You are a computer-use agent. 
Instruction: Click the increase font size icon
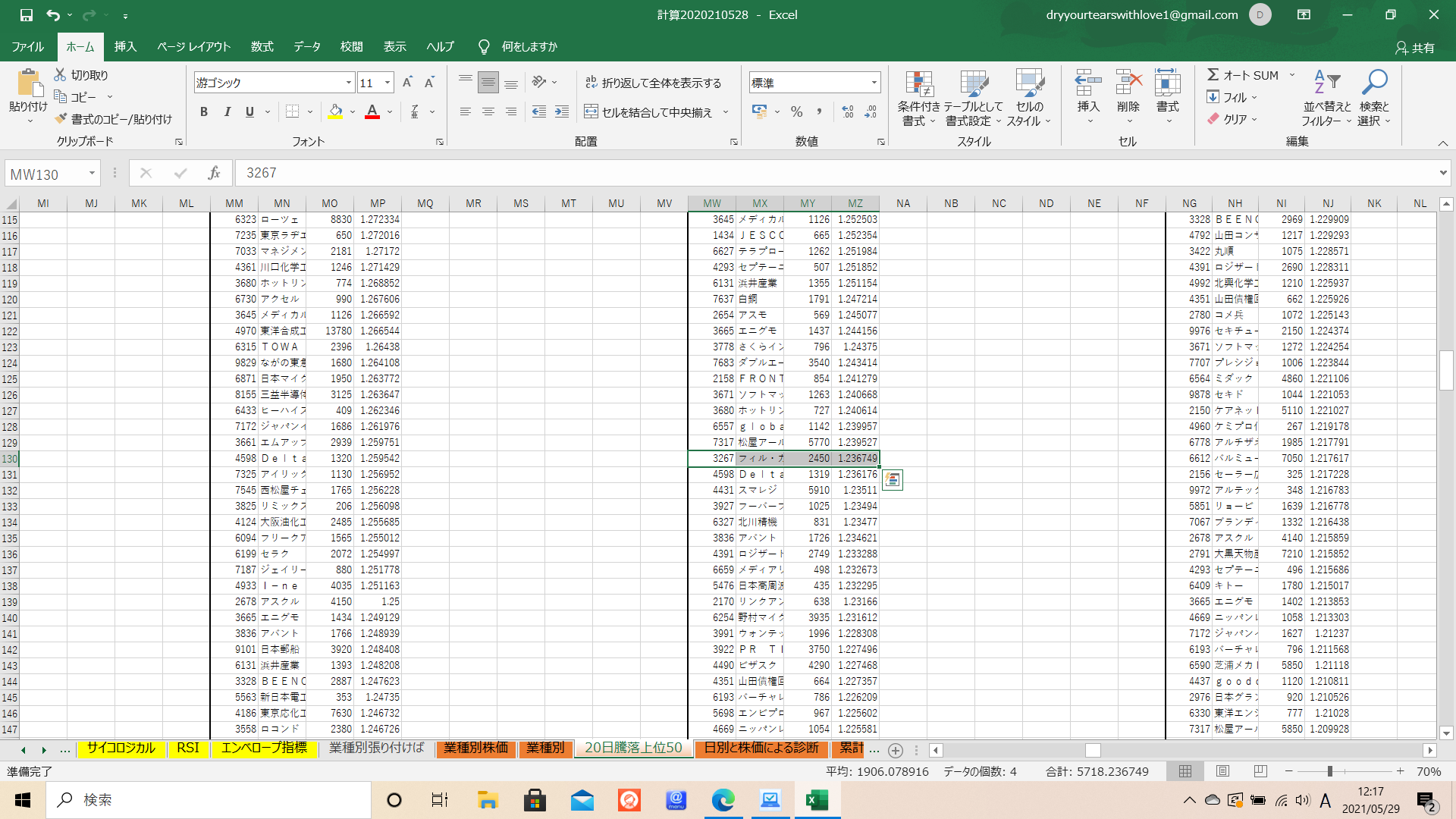407,83
